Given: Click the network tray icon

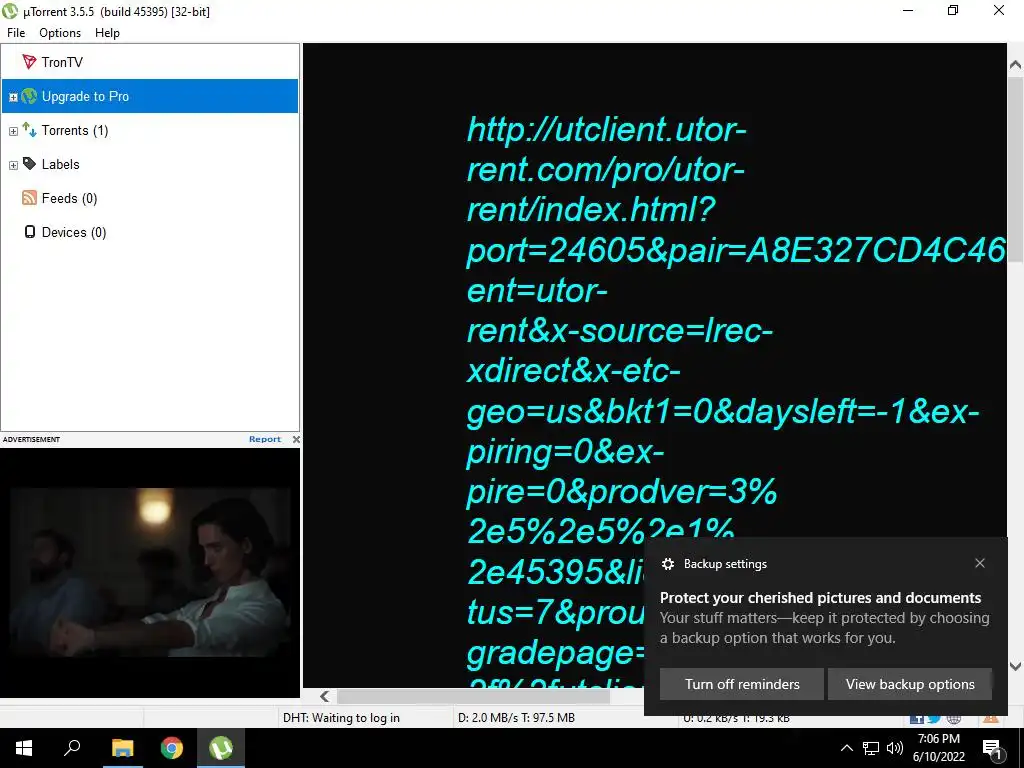Looking at the screenshot, I should (x=871, y=748).
